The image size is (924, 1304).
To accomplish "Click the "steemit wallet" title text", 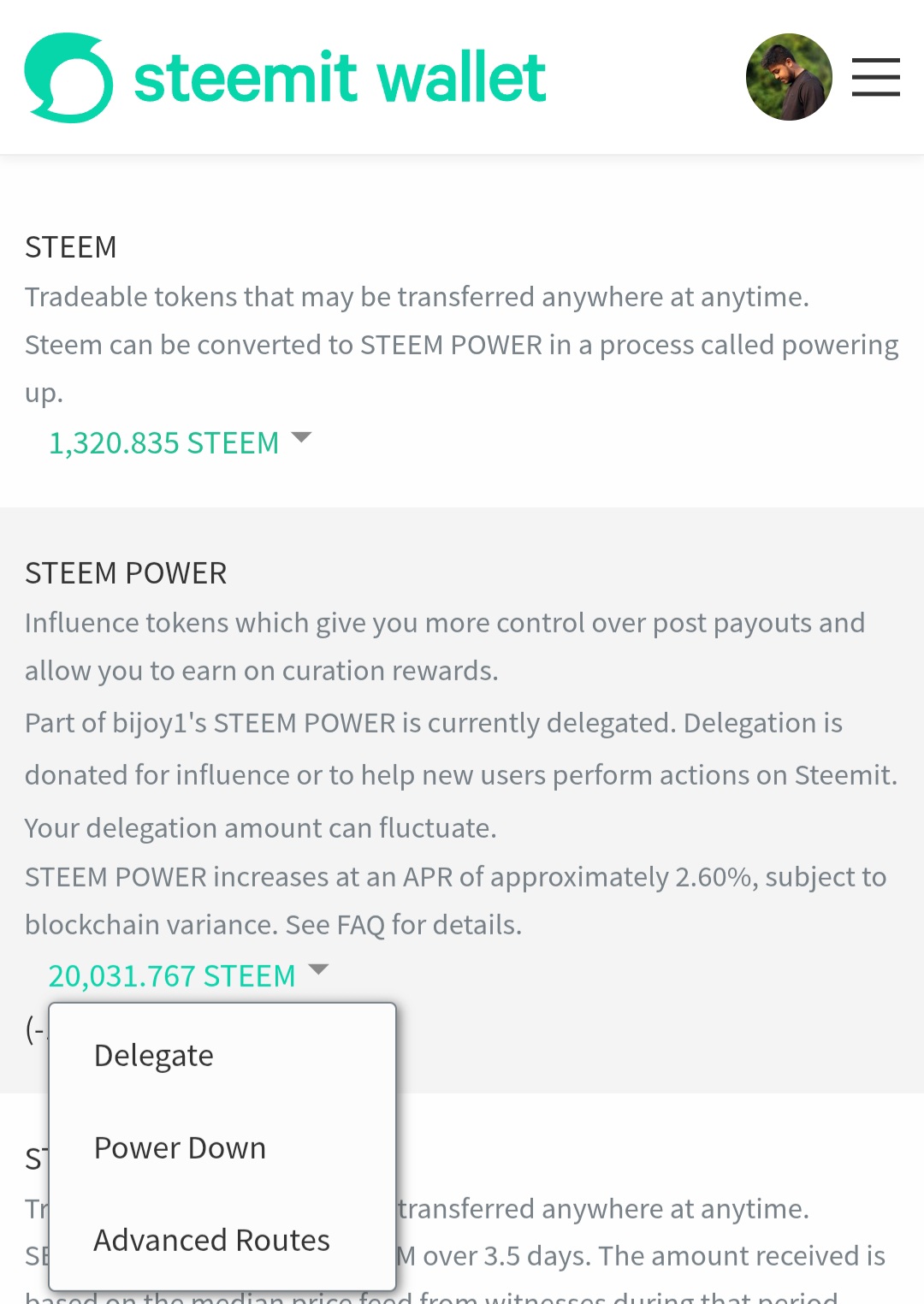I will pyautogui.click(x=340, y=78).
